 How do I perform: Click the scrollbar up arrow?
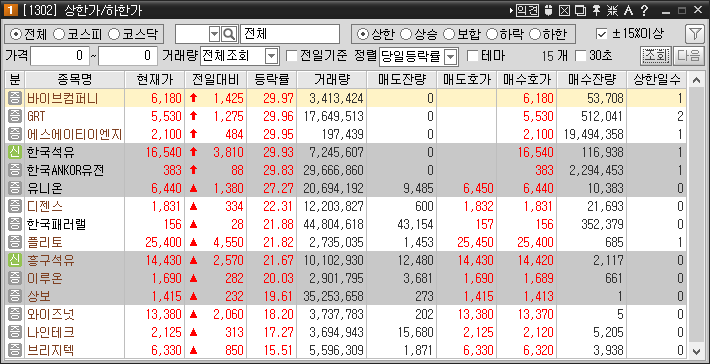696,80
